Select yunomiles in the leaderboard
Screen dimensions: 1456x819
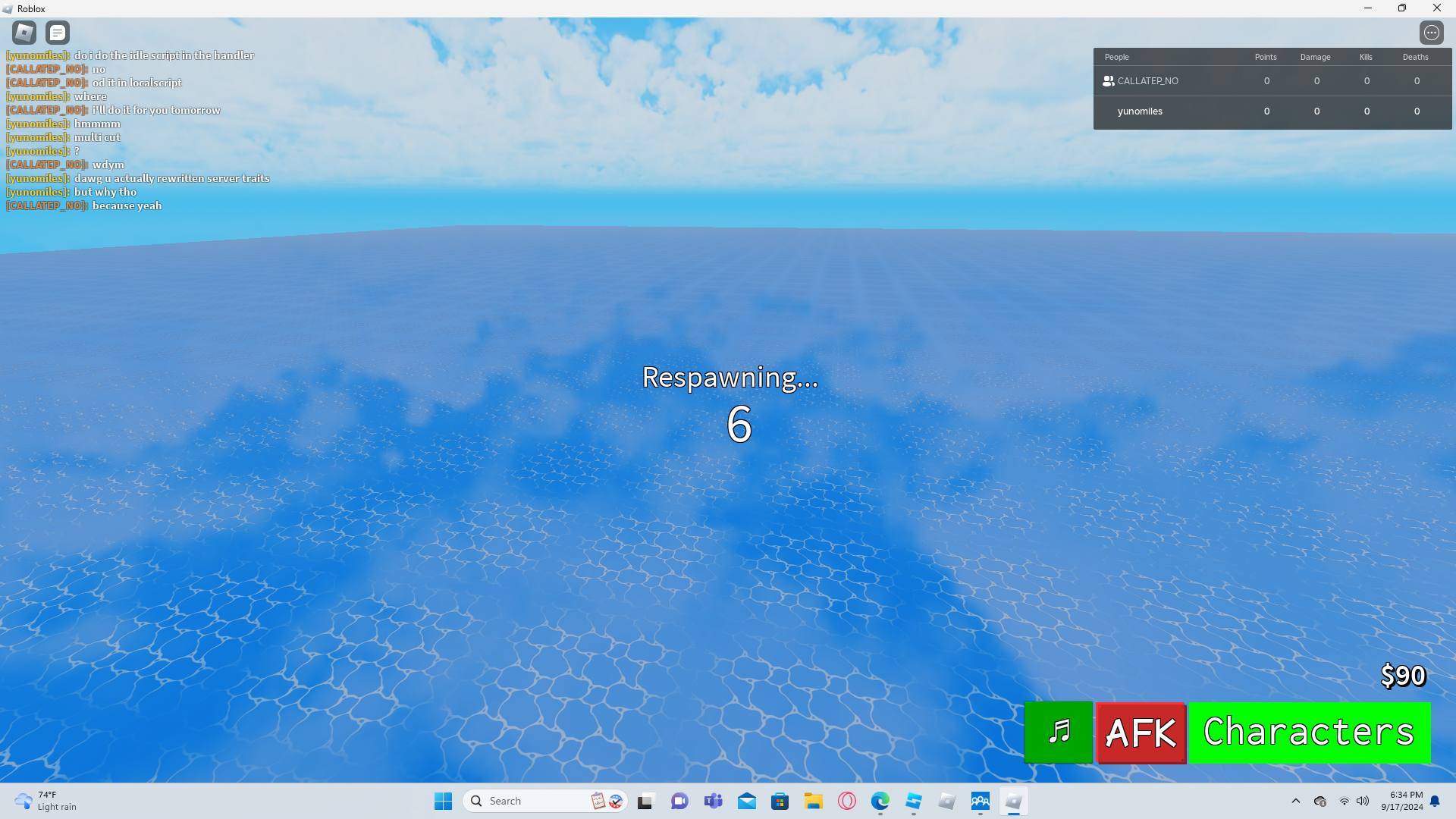coord(1139,111)
